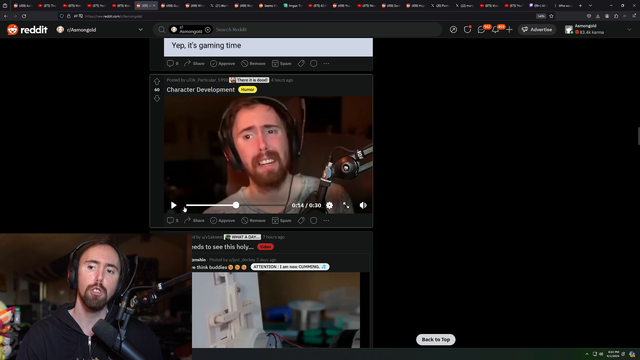
Task: Click the shield icon under gaming time post
Action: [x=313, y=63]
